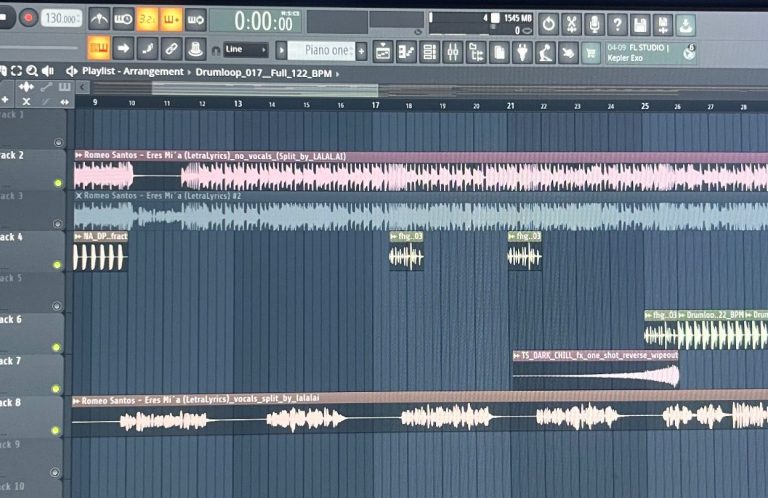The image size is (768, 498).
Task: Click the playlist horizontal scrollbar thumb
Action: (265, 90)
